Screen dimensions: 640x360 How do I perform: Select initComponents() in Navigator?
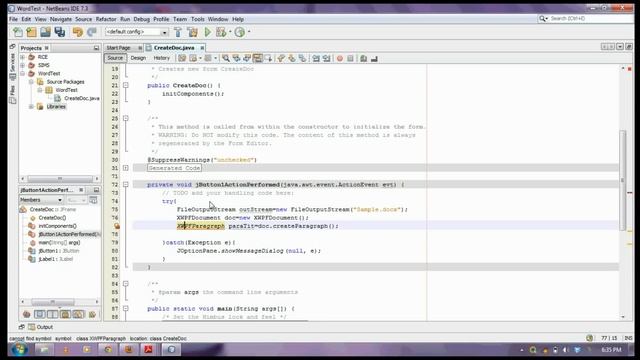(57, 226)
